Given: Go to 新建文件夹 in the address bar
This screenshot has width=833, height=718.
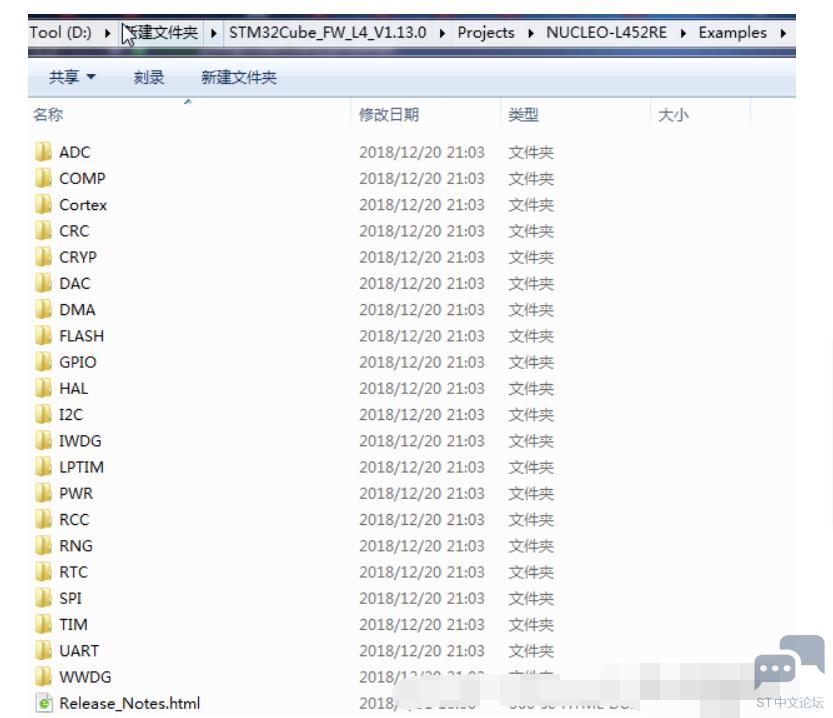Looking at the screenshot, I should click(x=162, y=32).
